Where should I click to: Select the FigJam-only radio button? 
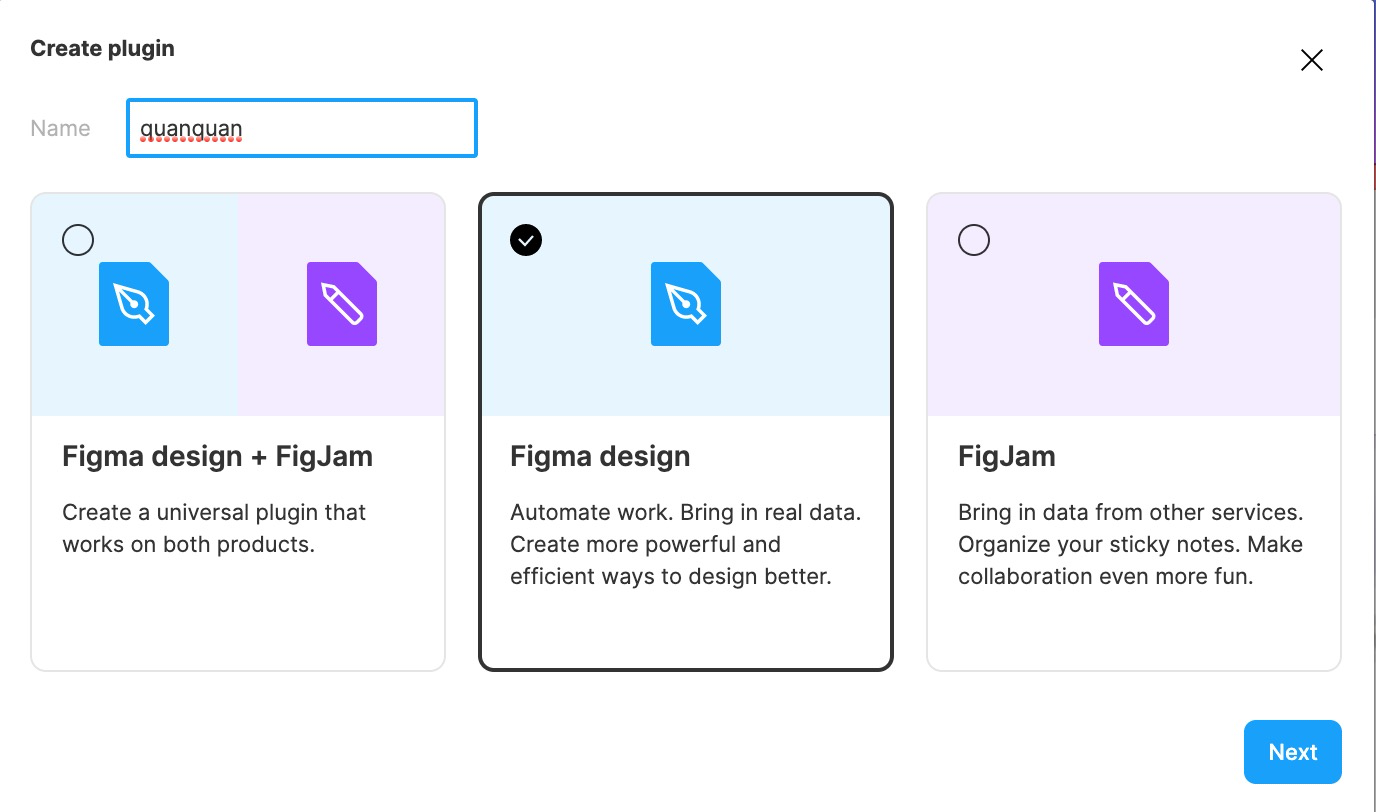tap(974, 240)
